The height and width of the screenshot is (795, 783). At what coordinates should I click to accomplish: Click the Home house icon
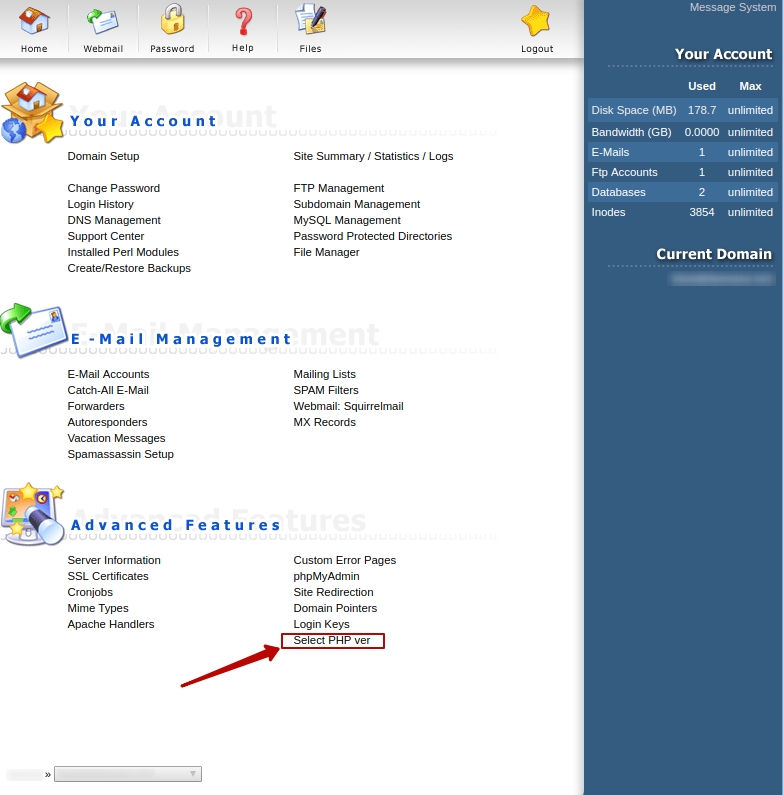click(34, 22)
